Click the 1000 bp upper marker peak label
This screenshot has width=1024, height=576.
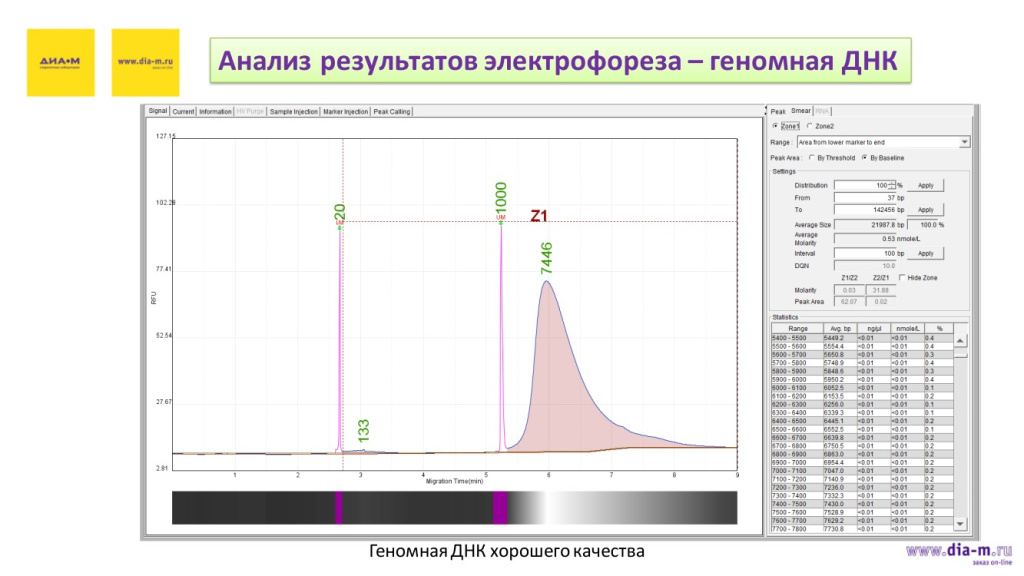pos(502,196)
